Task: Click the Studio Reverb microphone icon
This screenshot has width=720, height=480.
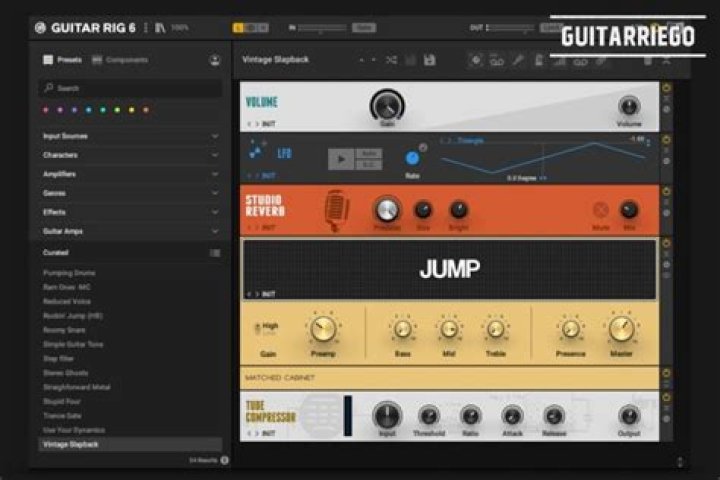Action: [337, 210]
